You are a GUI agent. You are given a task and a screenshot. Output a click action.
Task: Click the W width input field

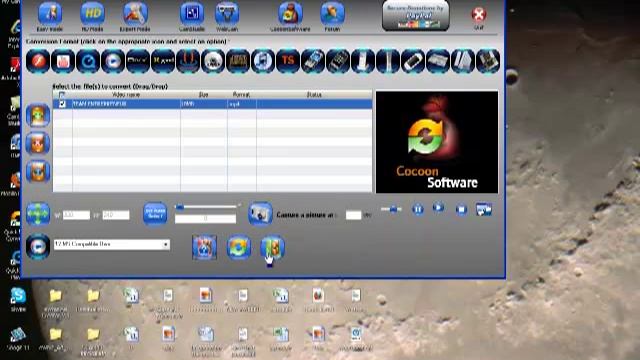point(76,215)
